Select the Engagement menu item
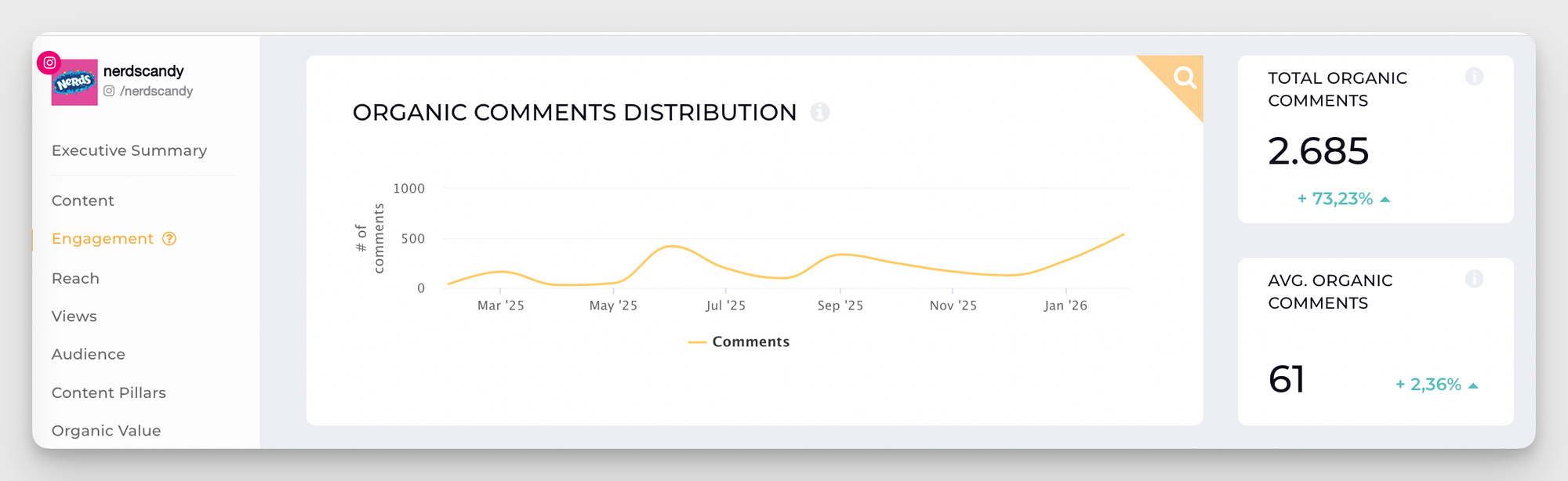1568x481 pixels. (103, 239)
